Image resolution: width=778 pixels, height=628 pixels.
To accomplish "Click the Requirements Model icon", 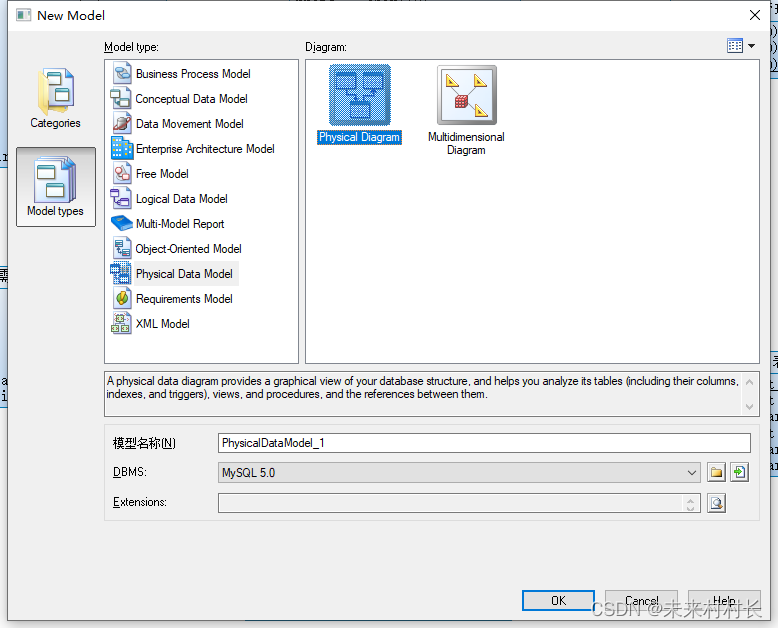I will tap(122, 298).
